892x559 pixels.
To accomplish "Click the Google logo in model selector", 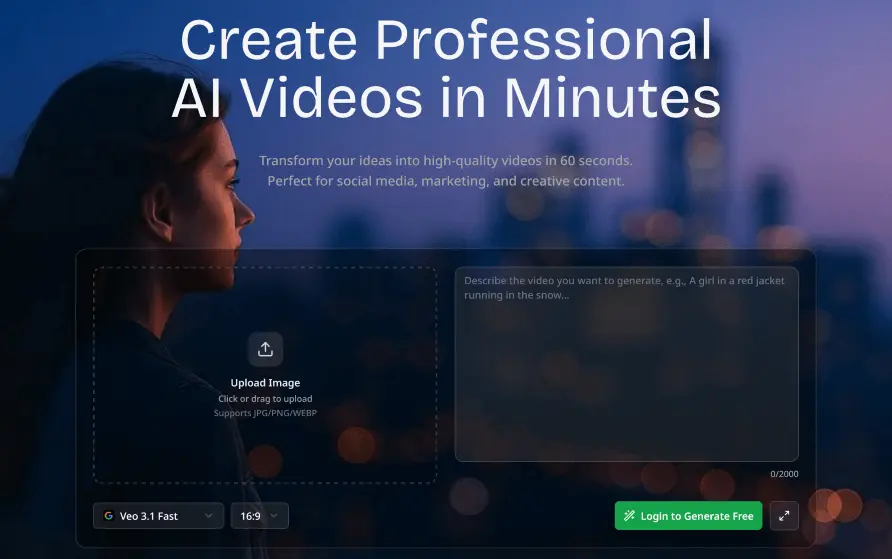I will click(108, 516).
